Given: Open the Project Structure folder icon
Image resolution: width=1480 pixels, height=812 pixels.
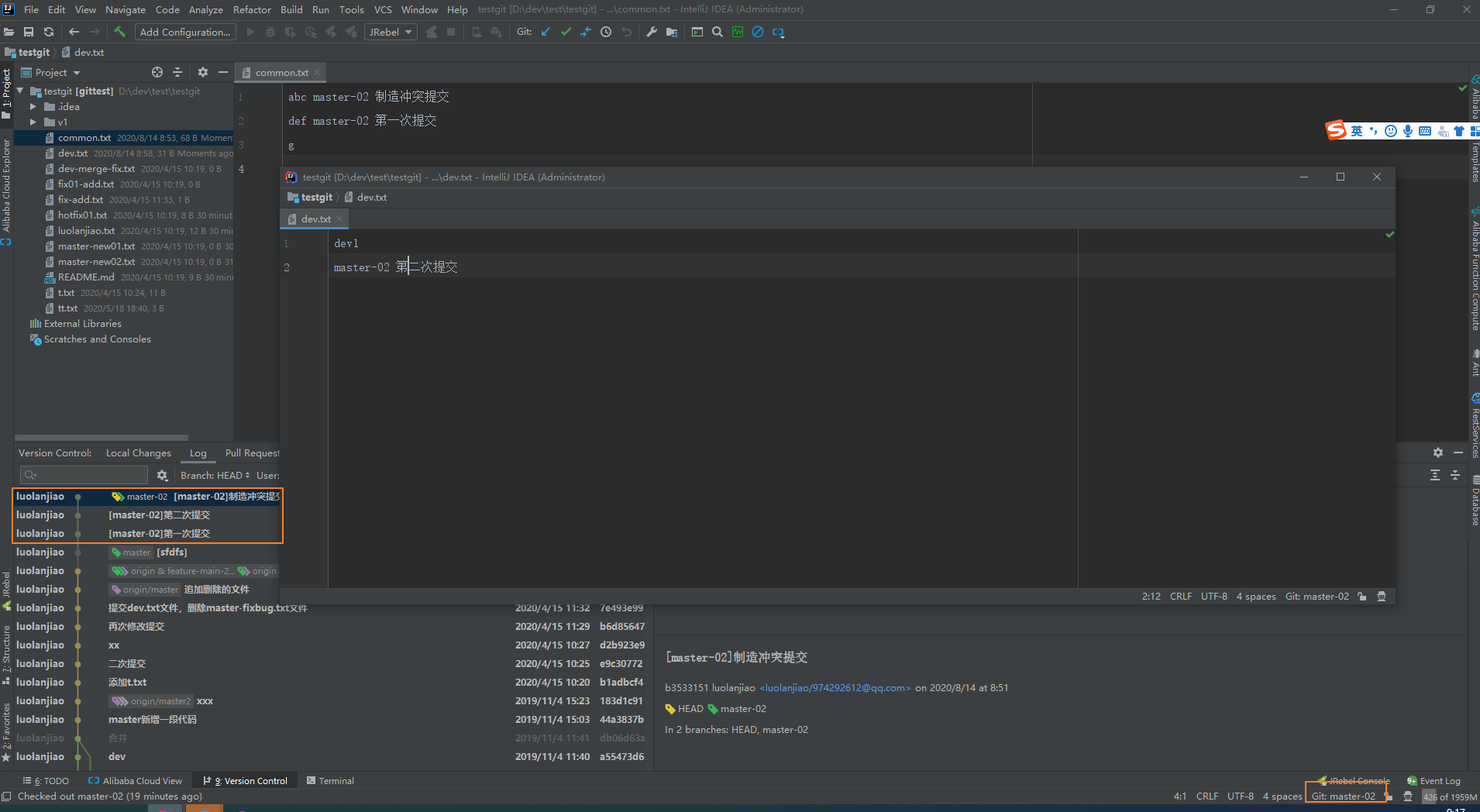Looking at the screenshot, I should [x=672, y=32].
